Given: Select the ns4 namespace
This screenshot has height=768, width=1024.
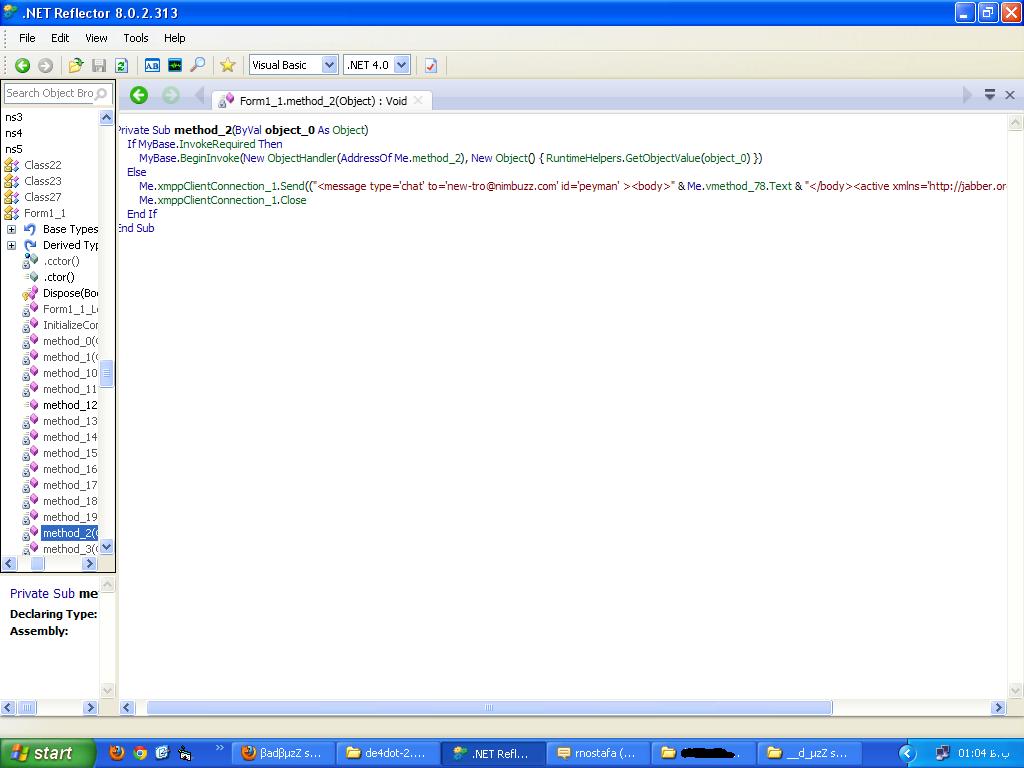Looking at the screenshot, I should point(14,133).
